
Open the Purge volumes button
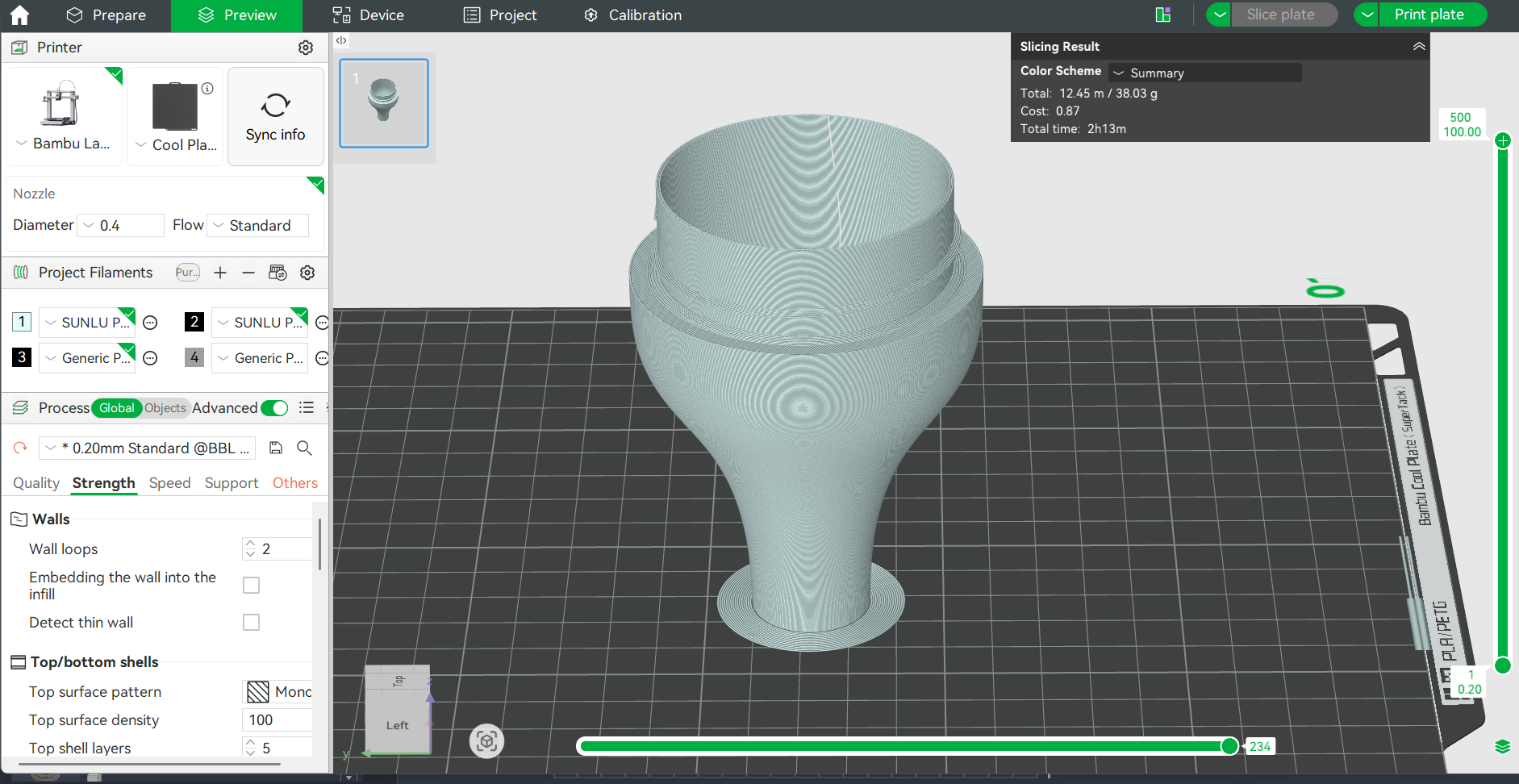point(187,273)
